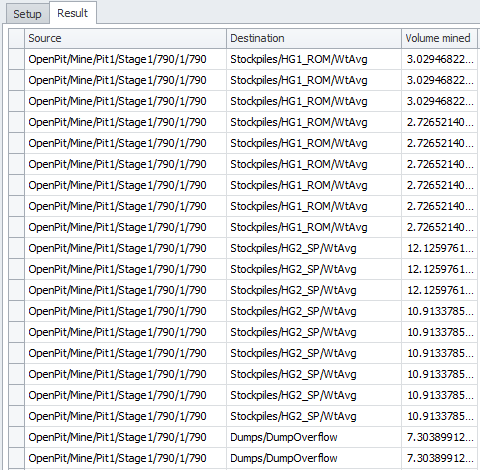The width and height of the screenshot is (480, 470).
Task: Select Source cell of last visible row
Action: click(125, 458)
